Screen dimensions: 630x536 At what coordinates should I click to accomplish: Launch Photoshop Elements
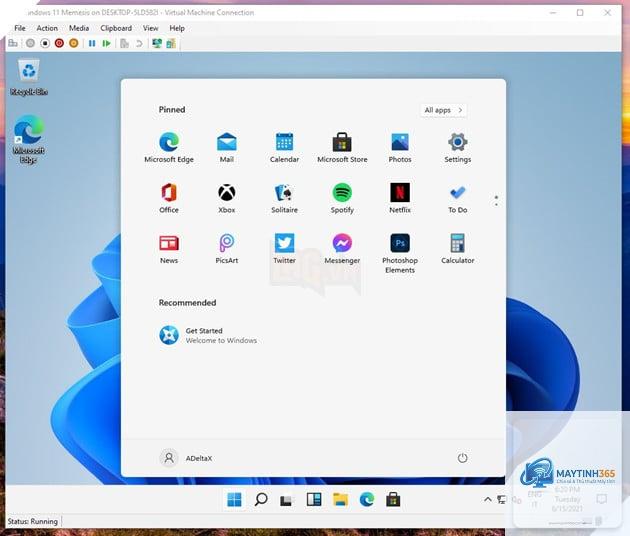pyautogui.click(x=400, y=254)
